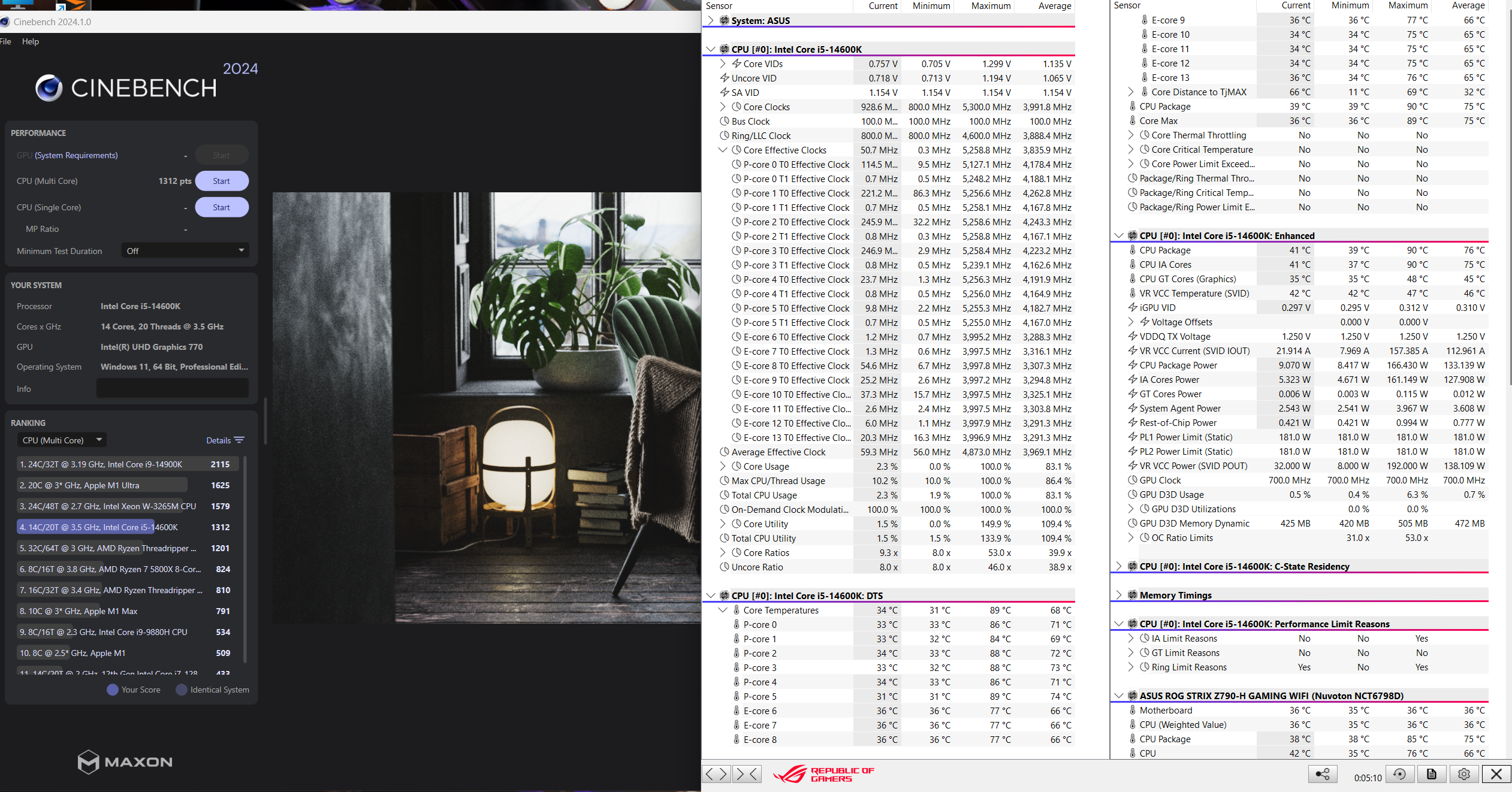This screenshot has width=1512, height=792.
Task: Open the HWiNFO network share icon
Action: pyautogui.click(x=1323, y=774)
